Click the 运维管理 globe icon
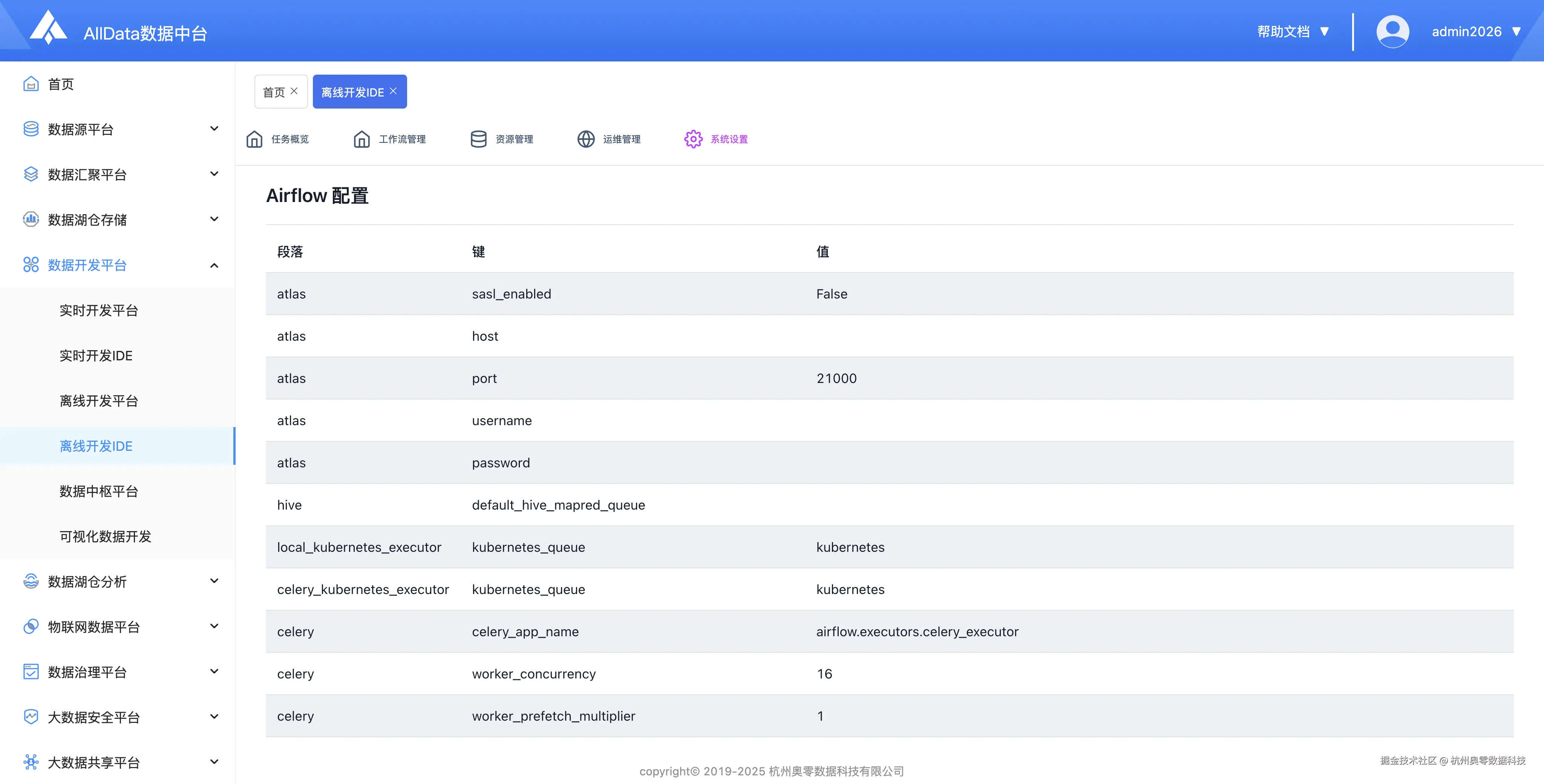The width and height of the screenshot is (1544, 784). click(x=585, y=139)
